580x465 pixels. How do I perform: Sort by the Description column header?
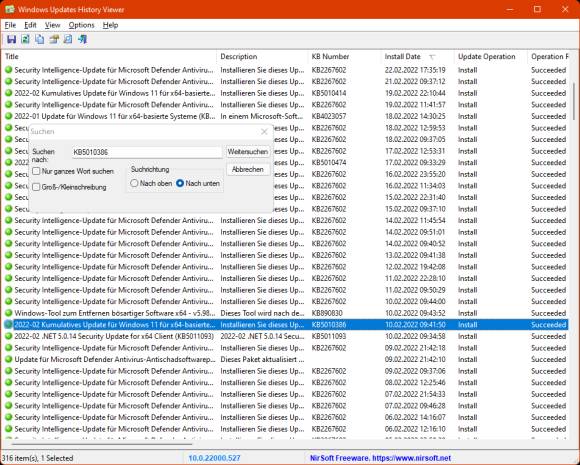coord(262,57)
